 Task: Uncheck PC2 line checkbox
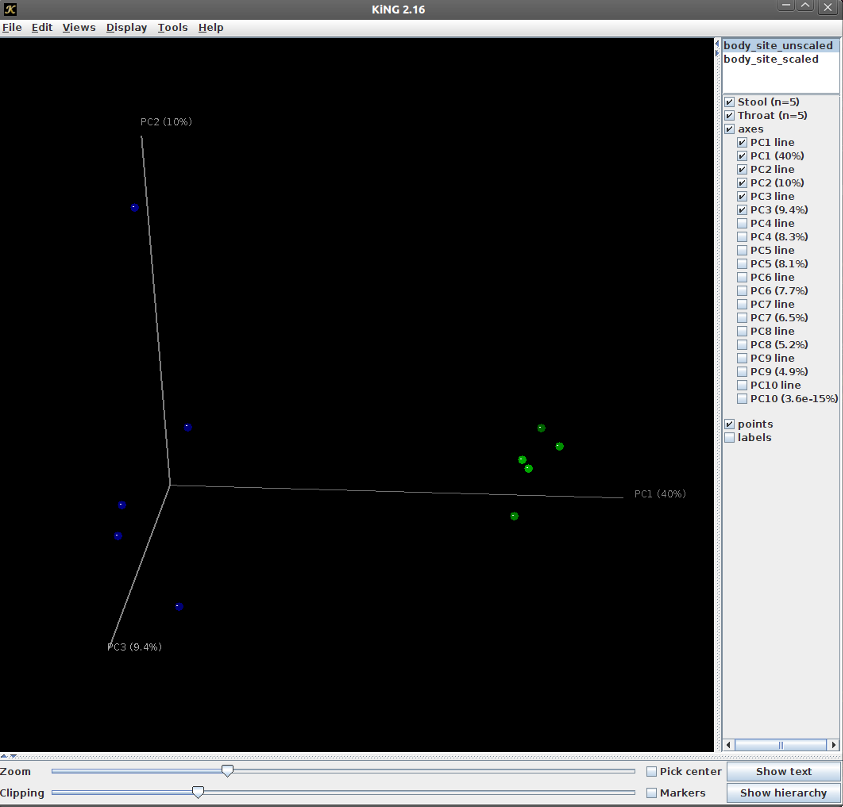point(742,169)
